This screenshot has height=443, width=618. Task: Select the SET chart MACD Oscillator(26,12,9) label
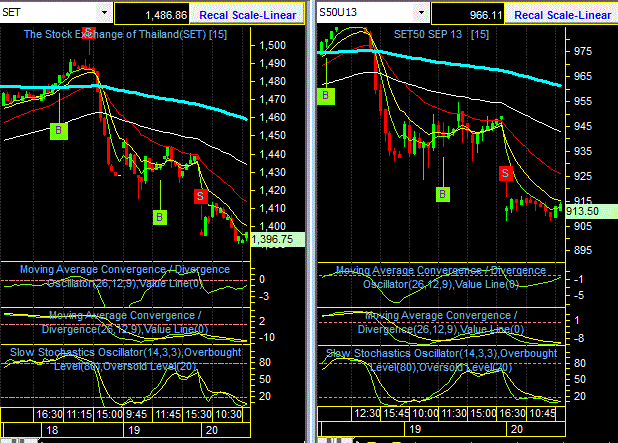click(x=125, y=276)
